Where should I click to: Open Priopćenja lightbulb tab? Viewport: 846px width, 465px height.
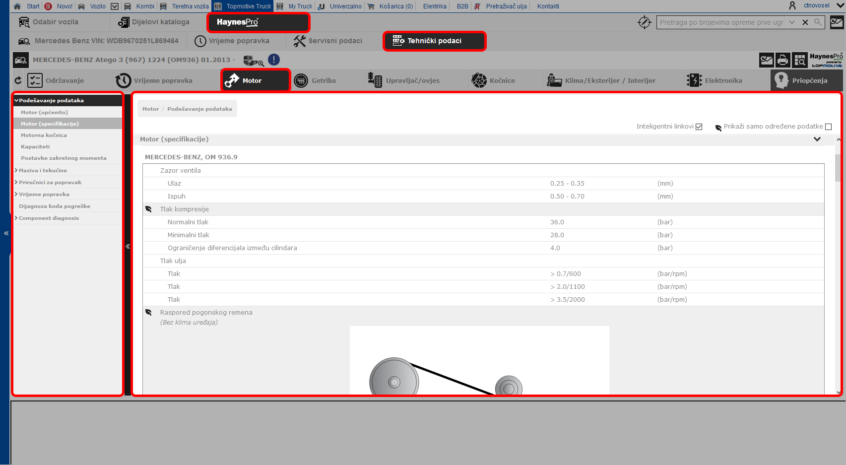[806, 80]
